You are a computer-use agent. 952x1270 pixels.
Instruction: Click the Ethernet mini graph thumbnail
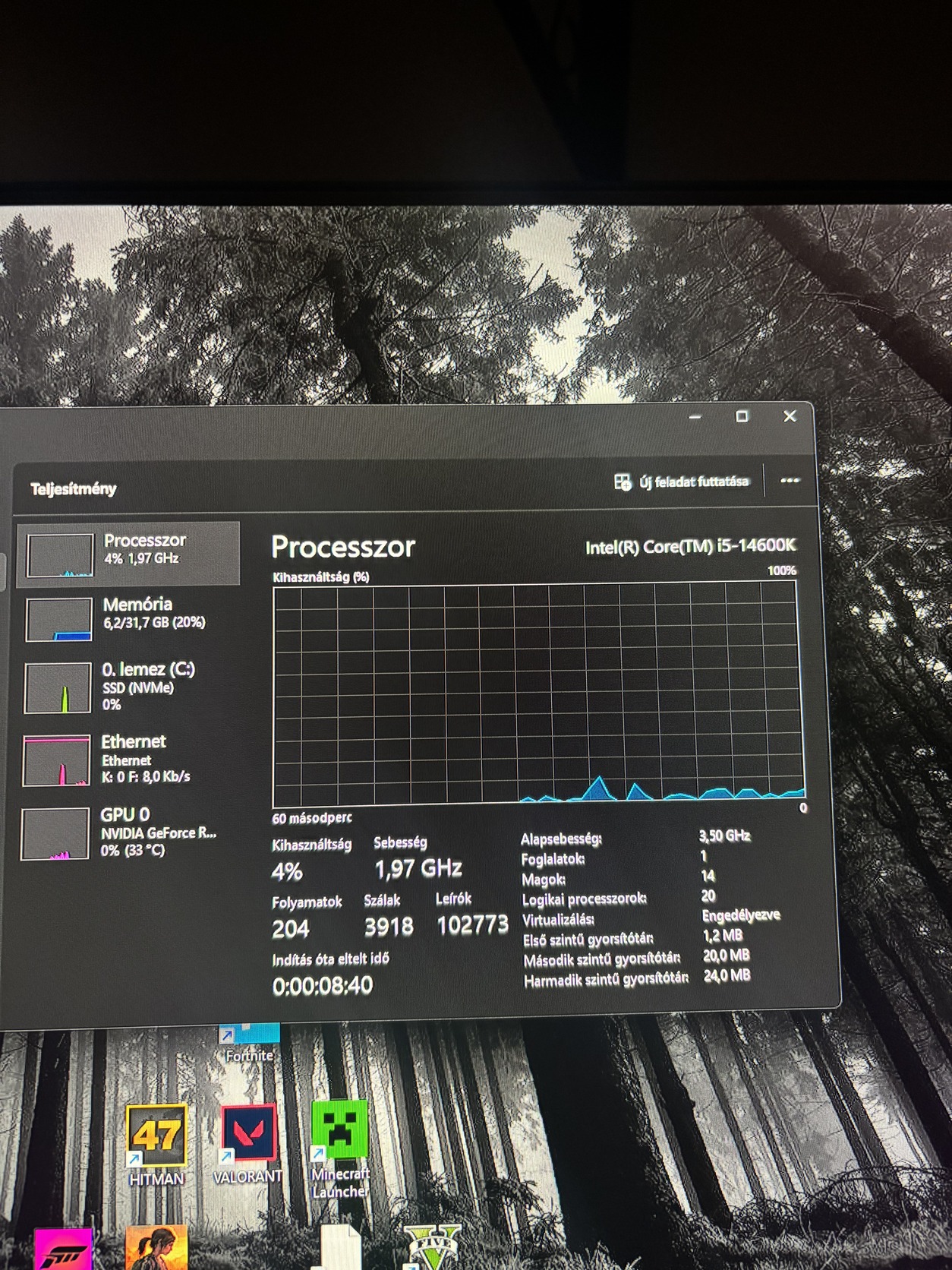point(57,760)
